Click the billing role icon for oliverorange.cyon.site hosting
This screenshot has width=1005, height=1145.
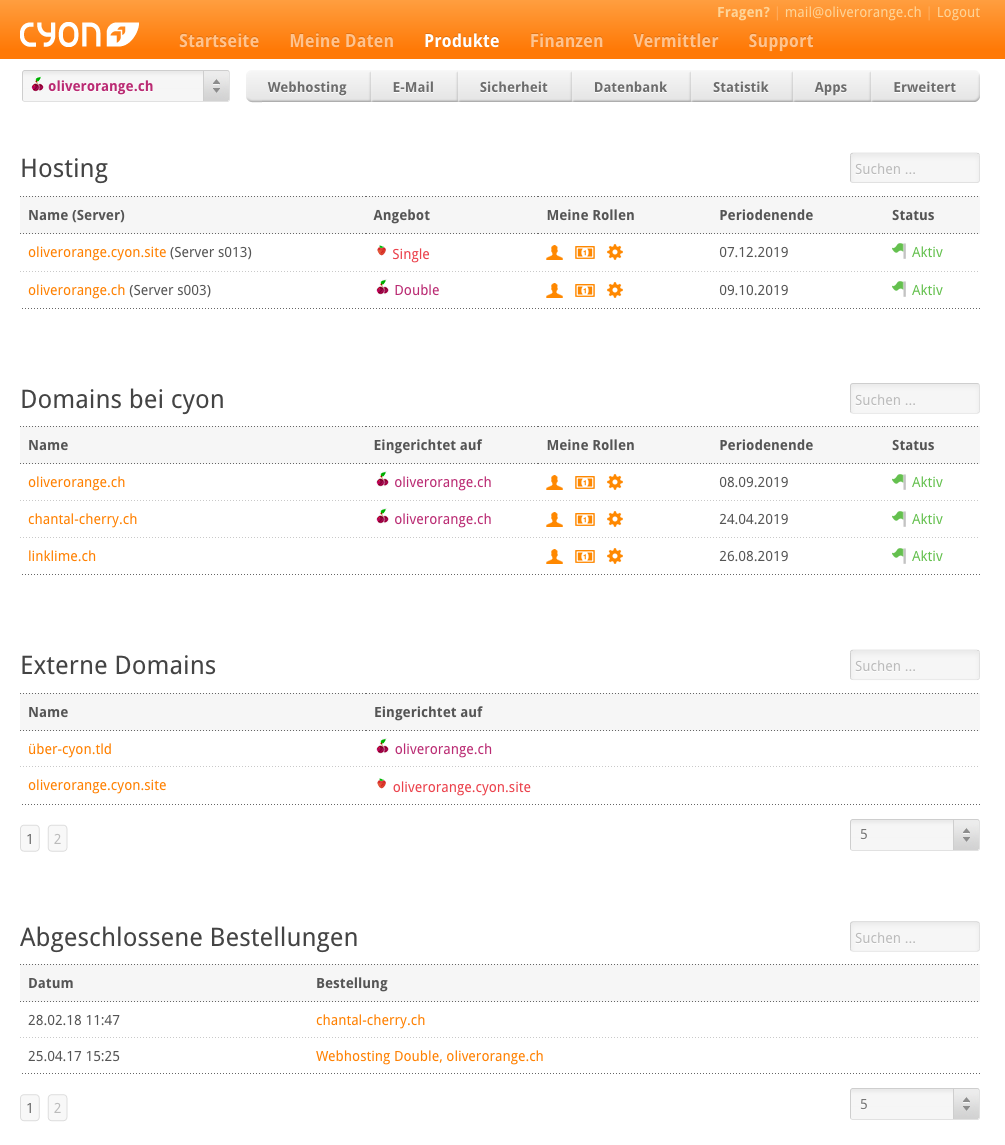point(584,253)
